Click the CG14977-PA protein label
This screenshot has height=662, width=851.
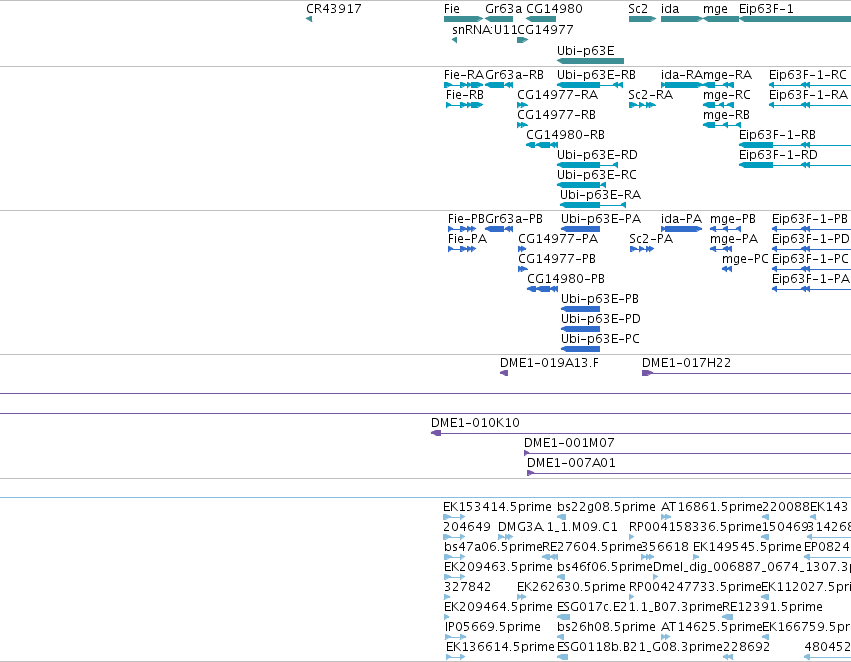[558, 239]
